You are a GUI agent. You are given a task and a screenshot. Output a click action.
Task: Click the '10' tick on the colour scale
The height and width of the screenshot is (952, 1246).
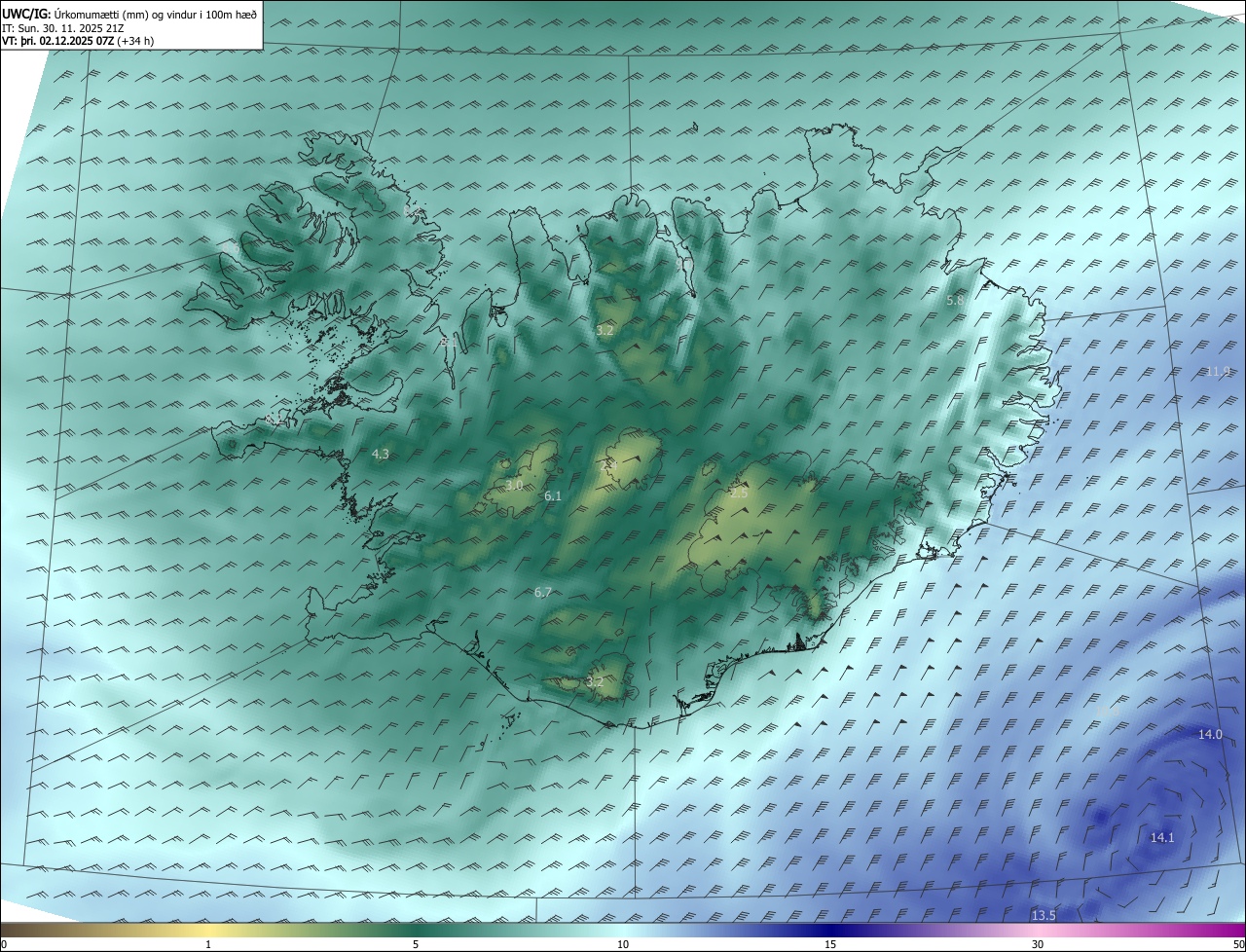pos(623,944)
